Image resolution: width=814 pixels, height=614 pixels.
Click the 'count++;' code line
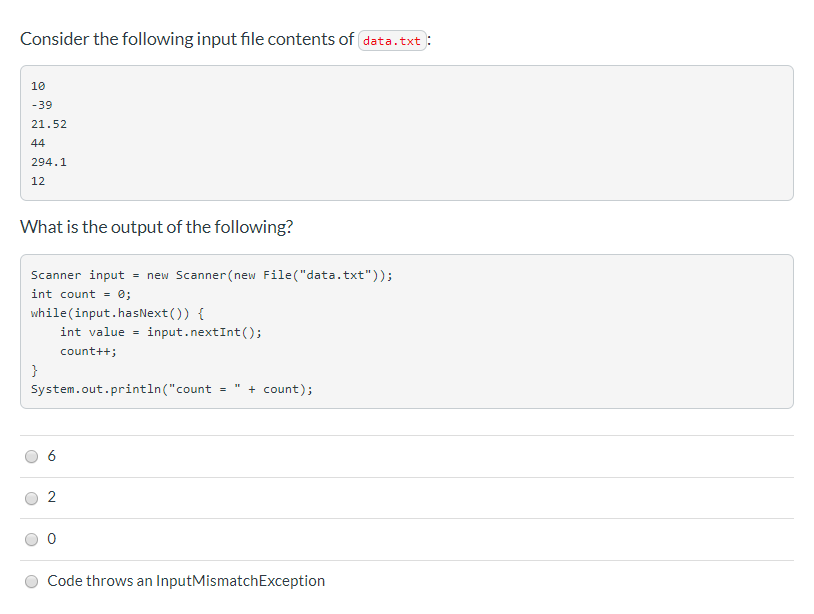coord(88,351)
